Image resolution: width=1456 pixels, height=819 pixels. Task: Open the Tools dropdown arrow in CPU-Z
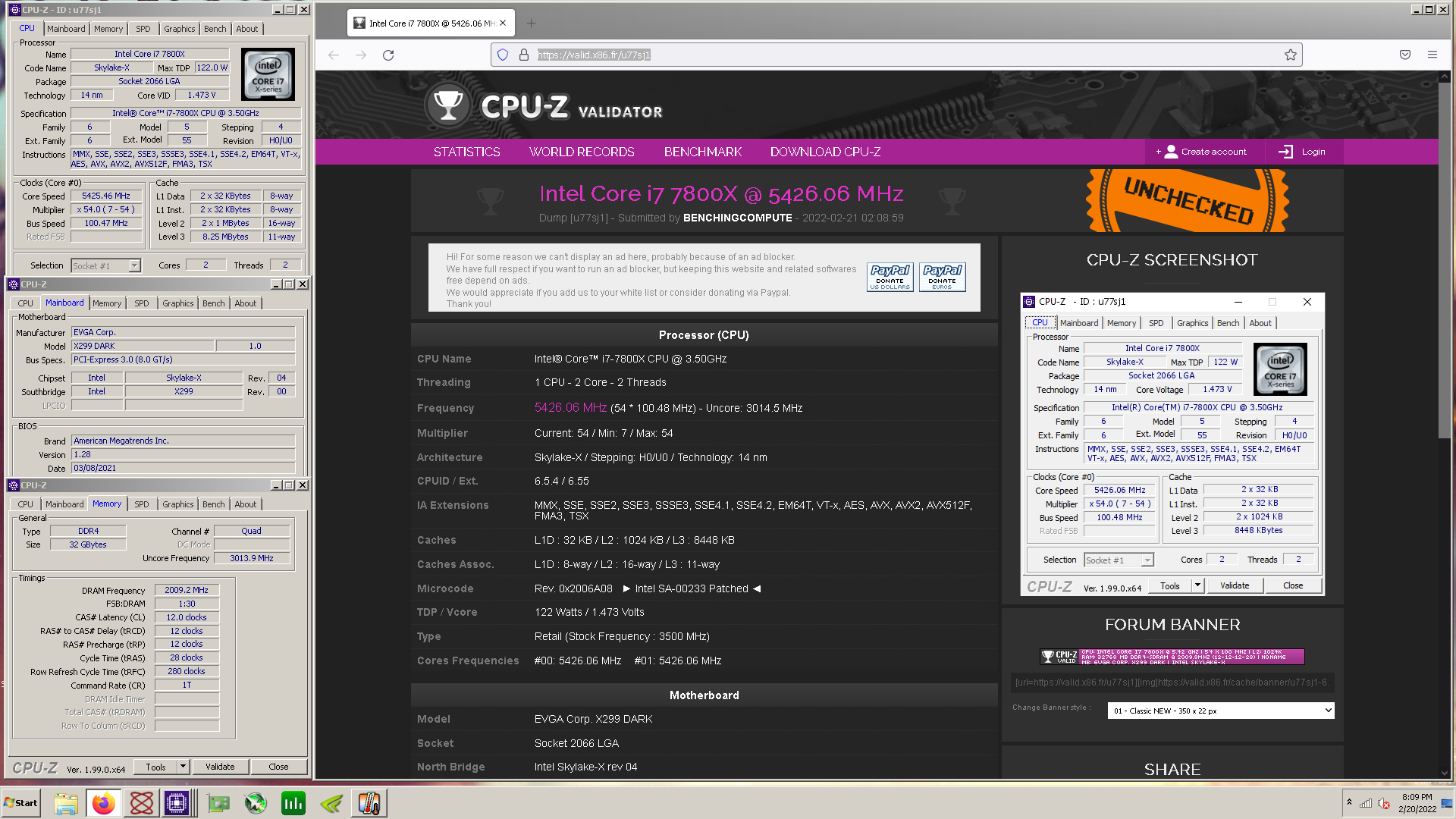click(x=183, y=767)
